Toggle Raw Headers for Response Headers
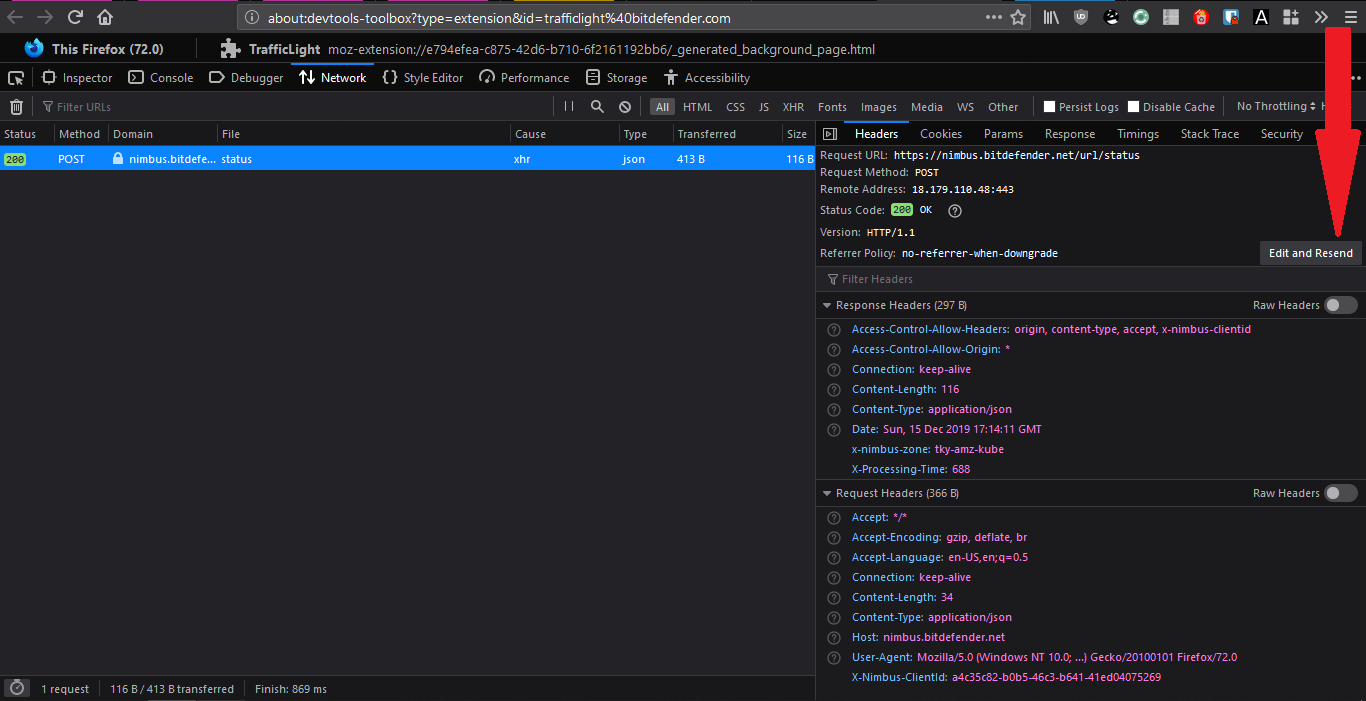Image resolution: width=1366 pixels, height=701 pixels. tap(1341, 305)
